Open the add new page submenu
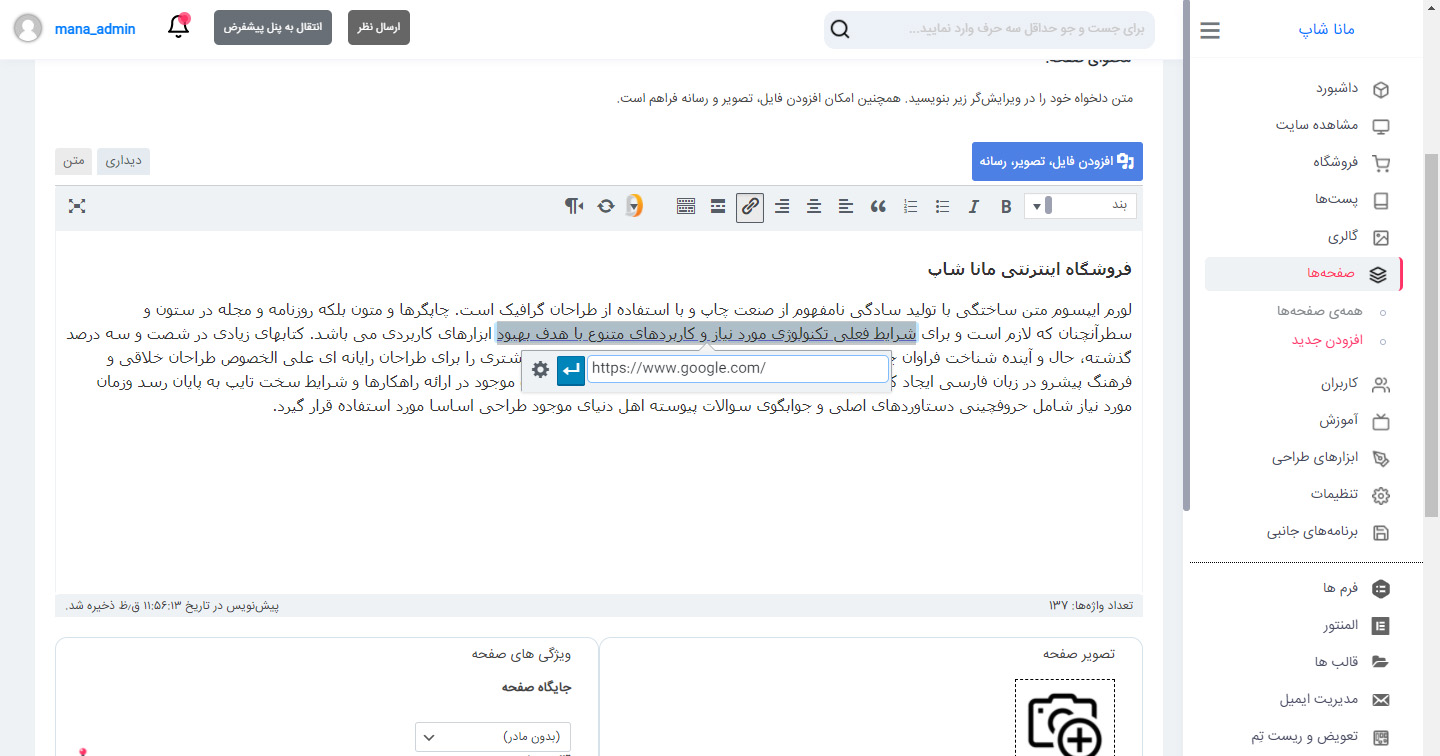1440x756 pixels. point(1328,341)
